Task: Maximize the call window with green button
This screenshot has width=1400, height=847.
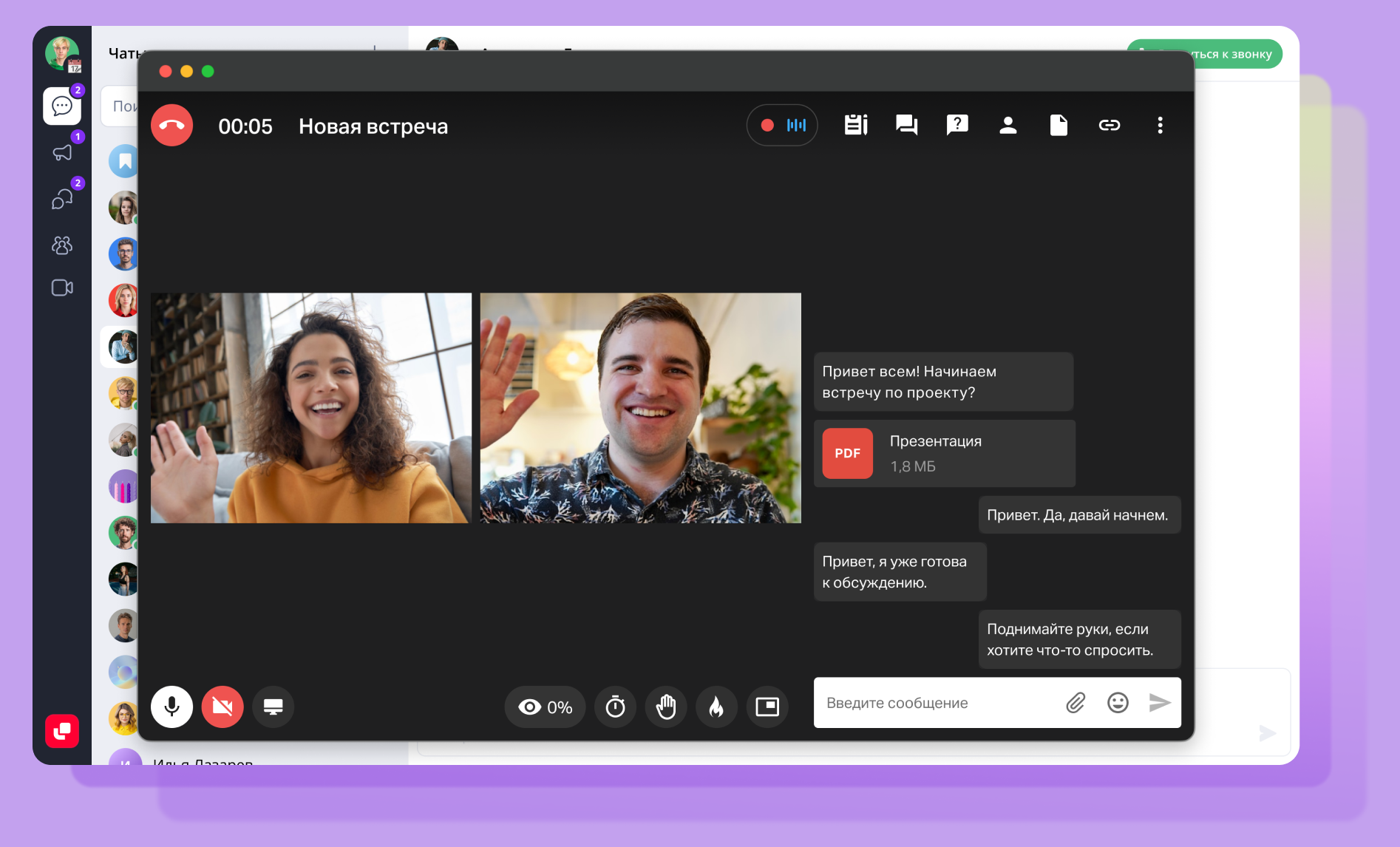Action: tap(208, 71)
